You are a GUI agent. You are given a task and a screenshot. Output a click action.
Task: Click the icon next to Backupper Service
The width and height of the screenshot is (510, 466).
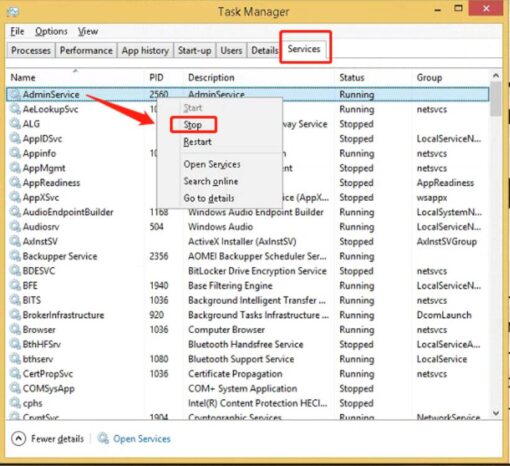pyautogui.click(x=15, y=256)
